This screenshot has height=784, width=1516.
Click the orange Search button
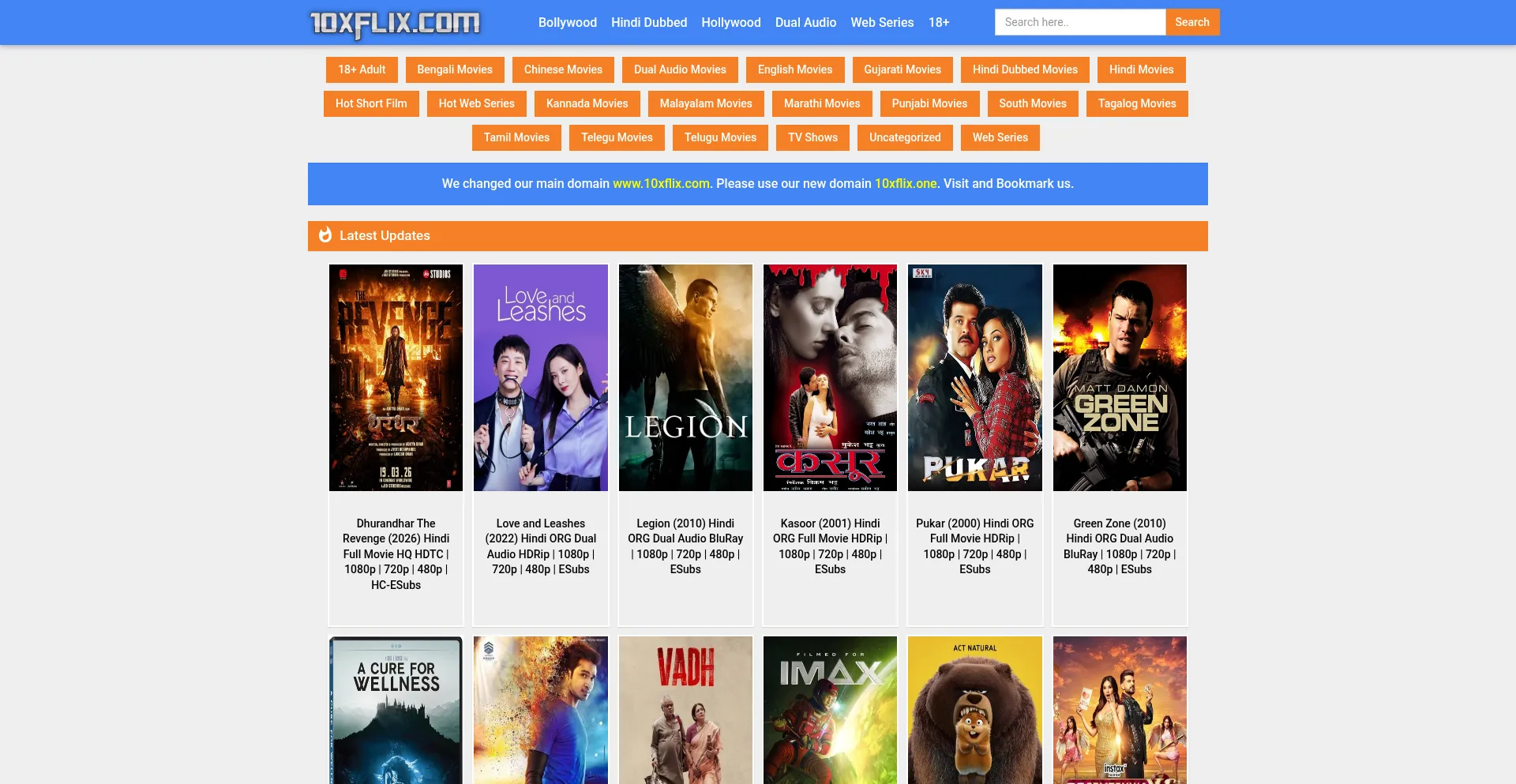click(x=1192, y=22)
